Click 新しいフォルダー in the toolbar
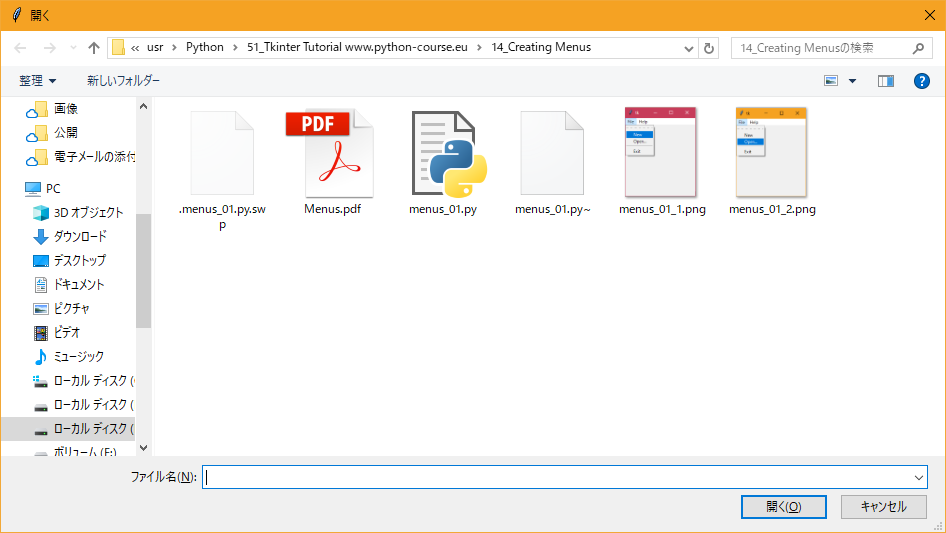 pos(123,81)
